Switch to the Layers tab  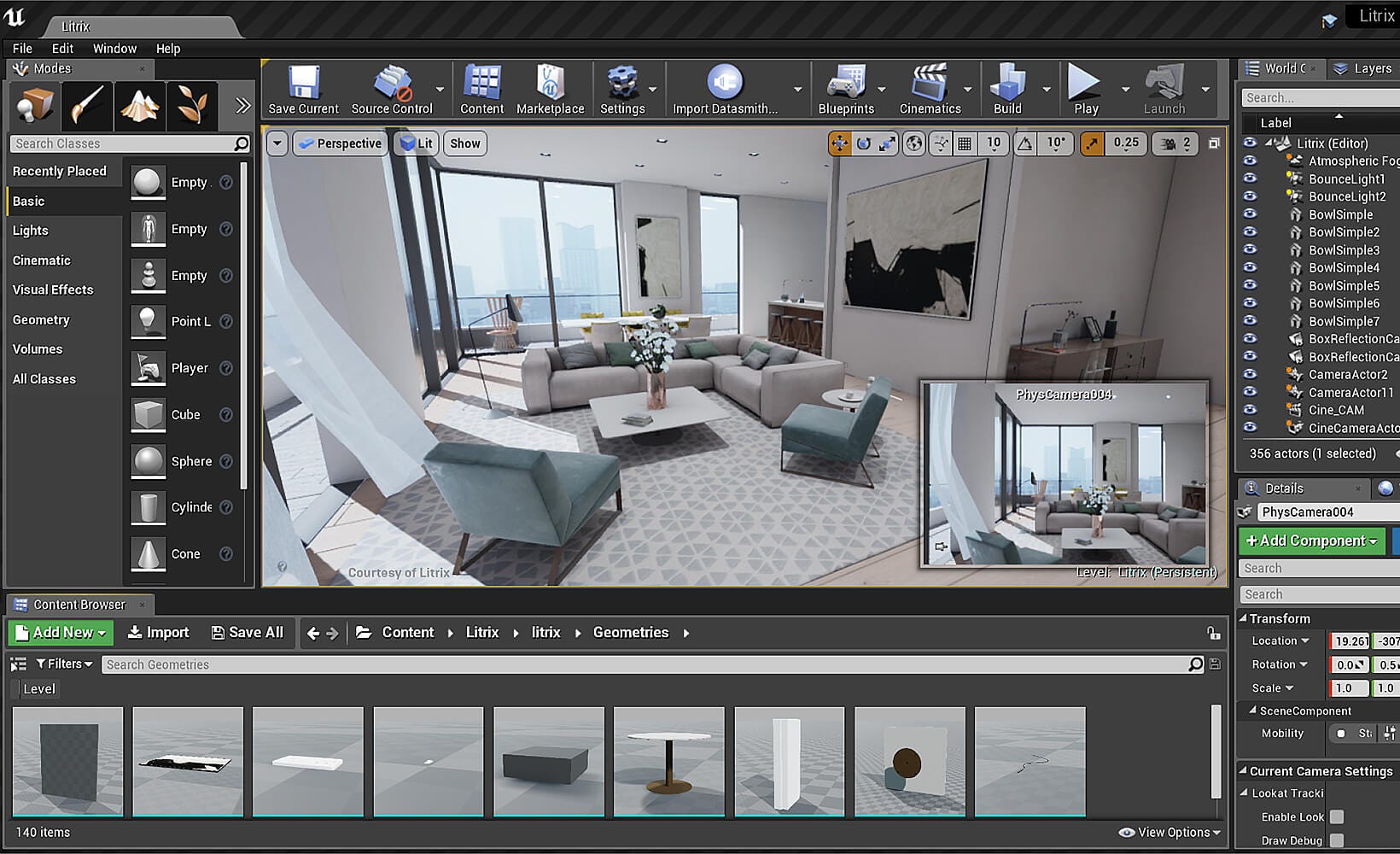[1363, 68]
